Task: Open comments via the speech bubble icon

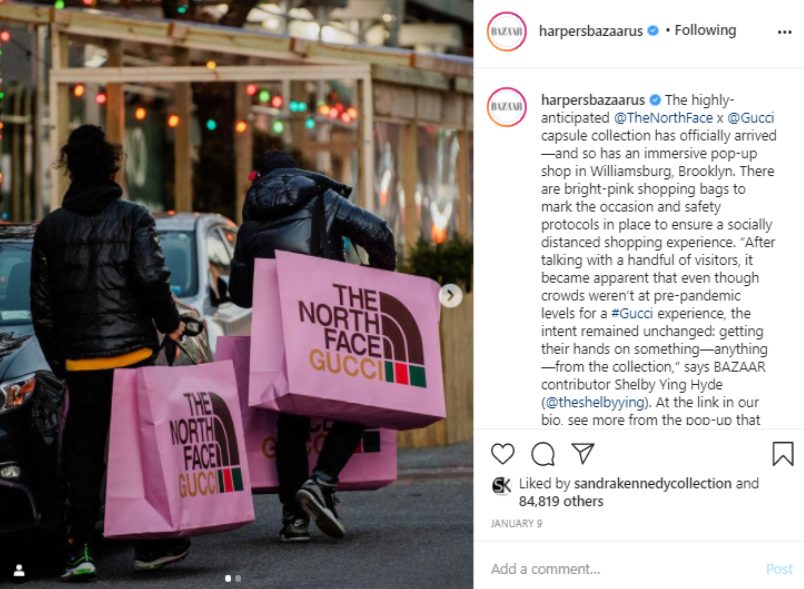Action: coord(542,454)
